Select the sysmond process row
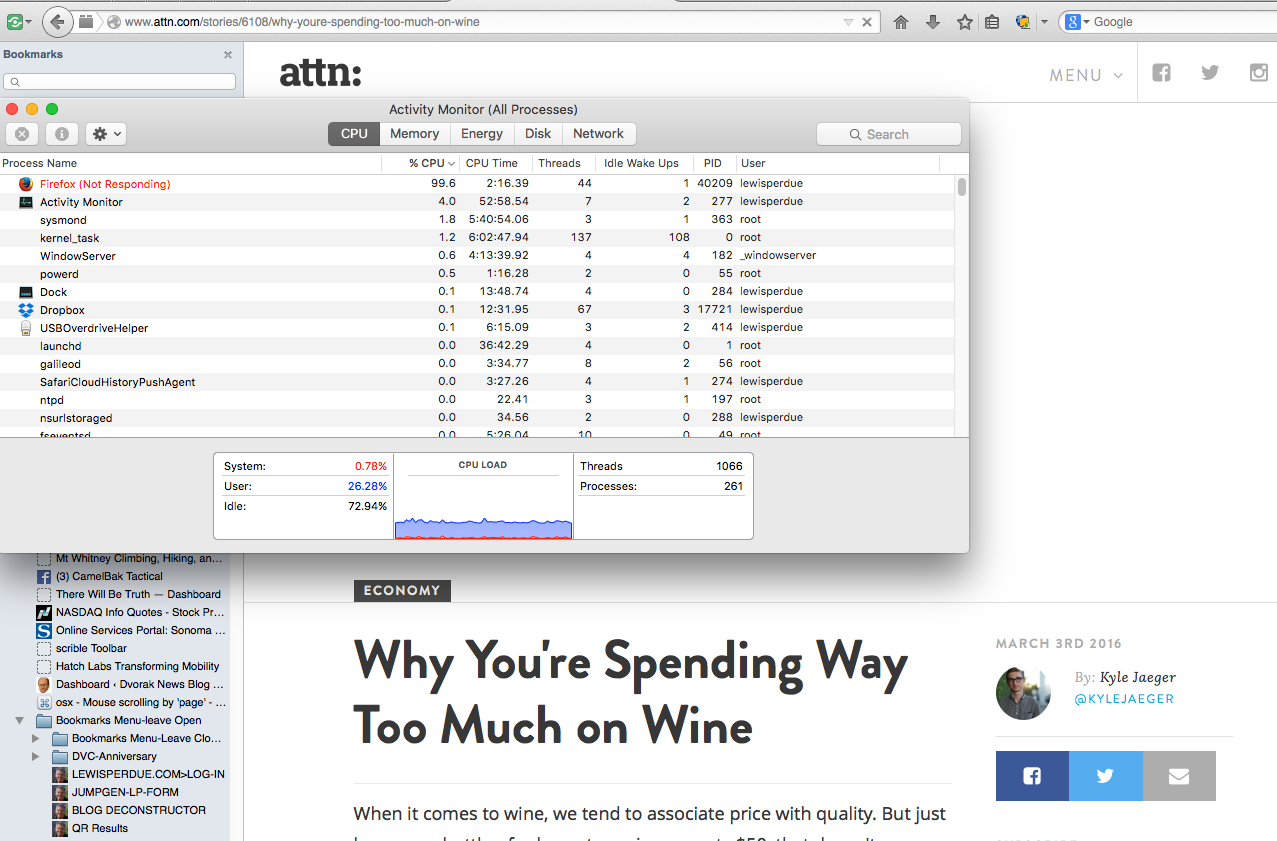The height and width of the screenshot is (841, 1277). point(478,220)
